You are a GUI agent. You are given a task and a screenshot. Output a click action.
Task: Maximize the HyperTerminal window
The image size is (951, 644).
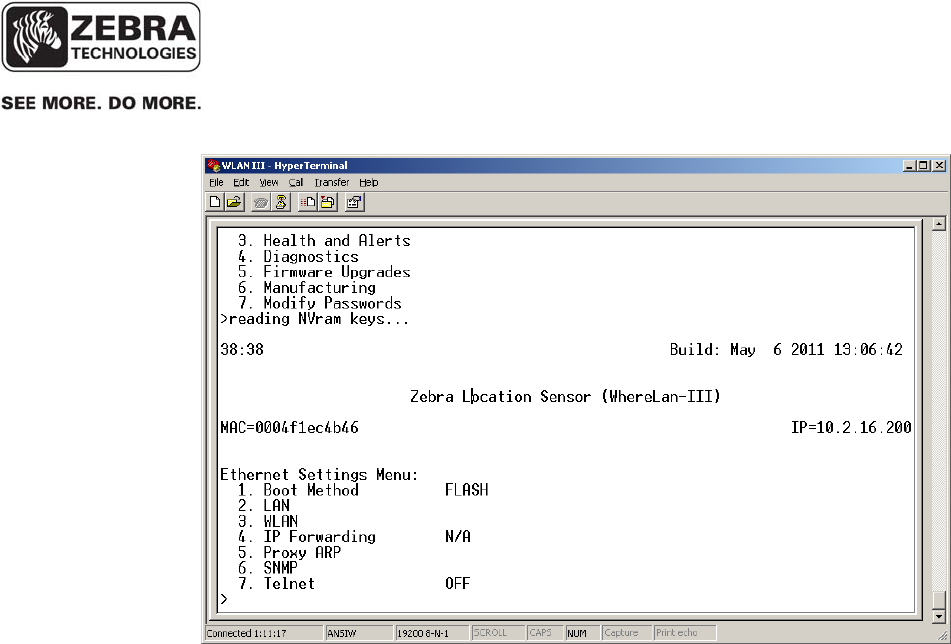tap(923, 166)
